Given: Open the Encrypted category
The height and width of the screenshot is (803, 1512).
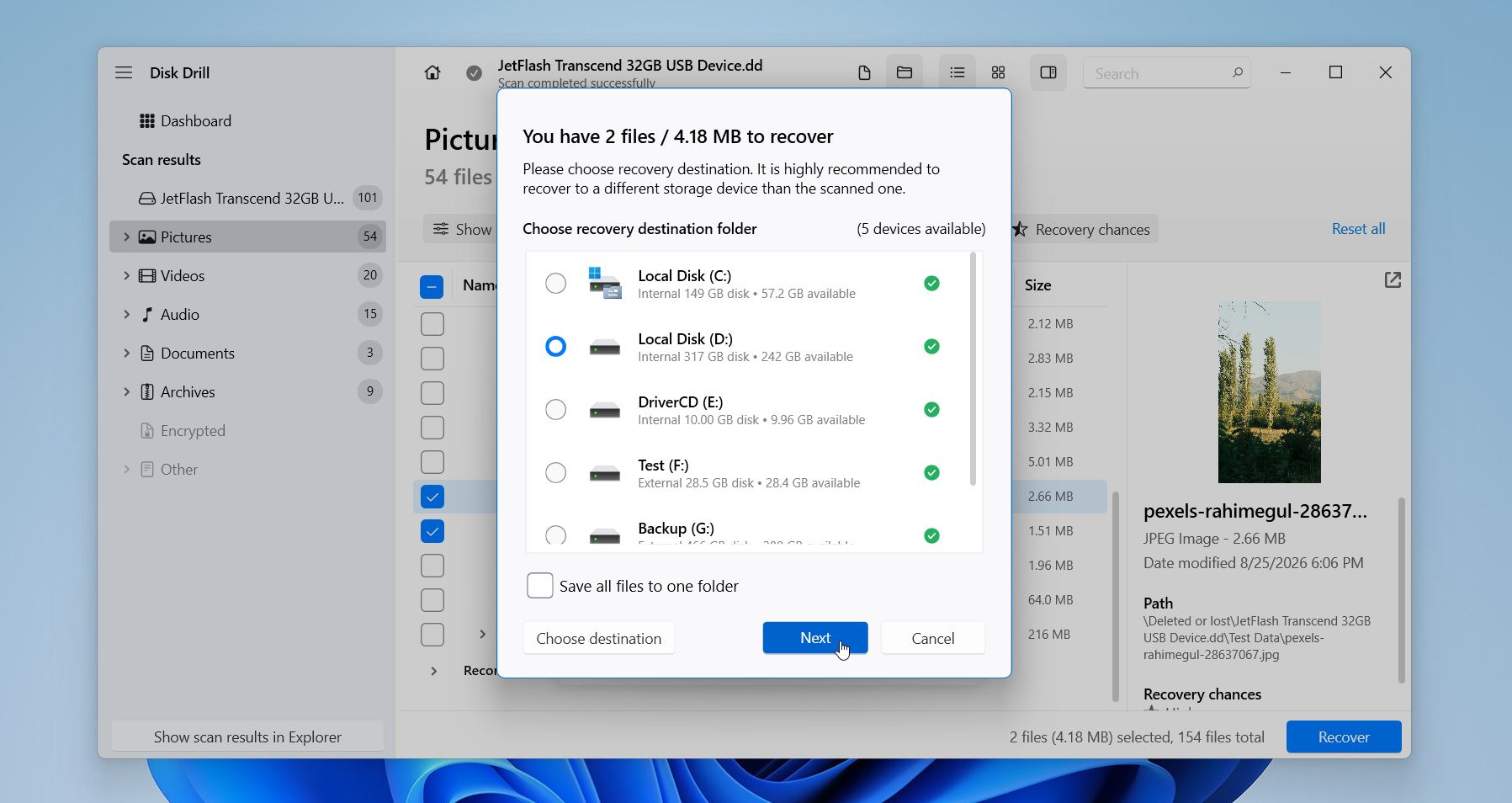Looking at the screenshot, I should (x=193, y=431).
